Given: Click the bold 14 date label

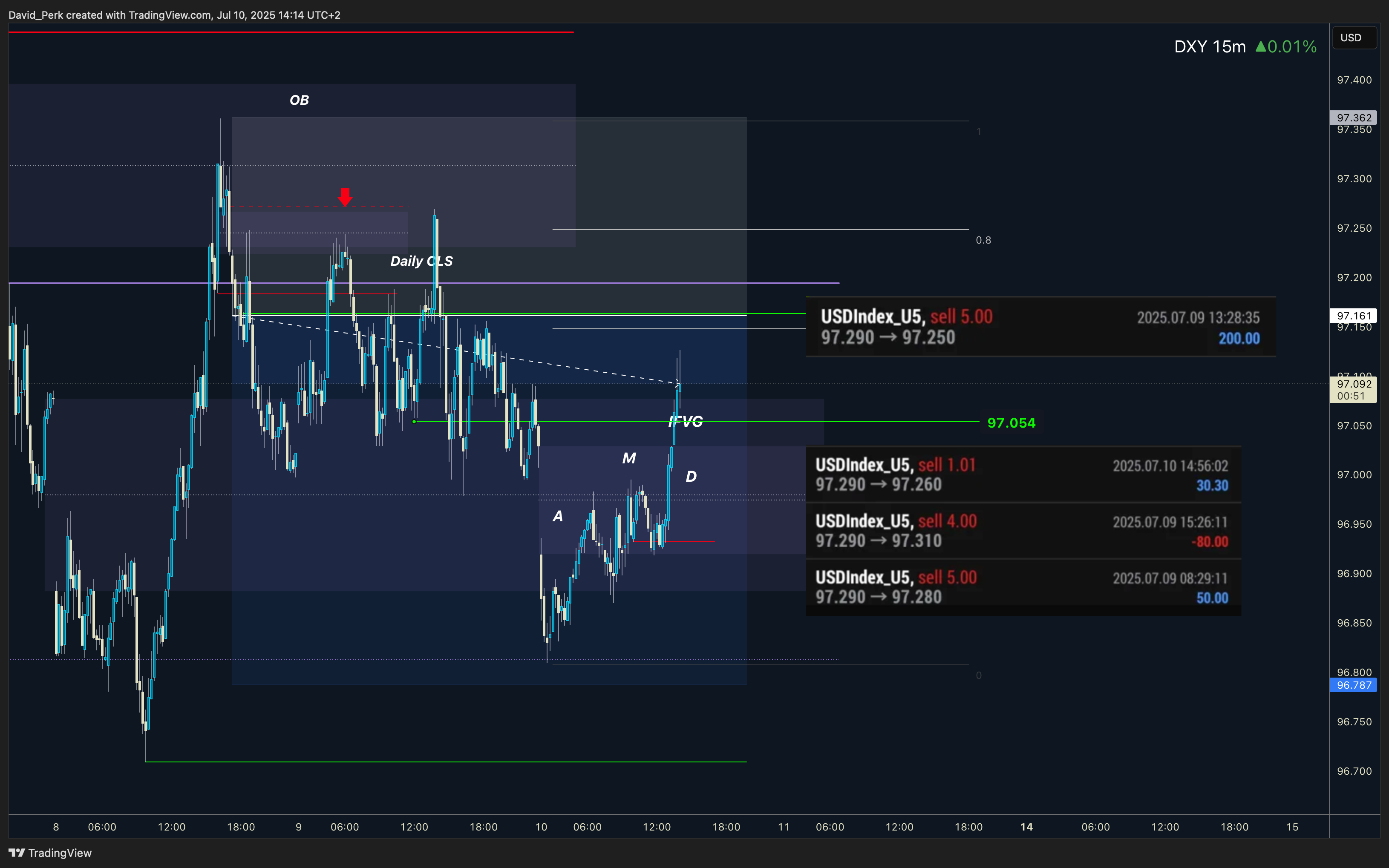Looking at the screenshot, I should (1026, 827).
